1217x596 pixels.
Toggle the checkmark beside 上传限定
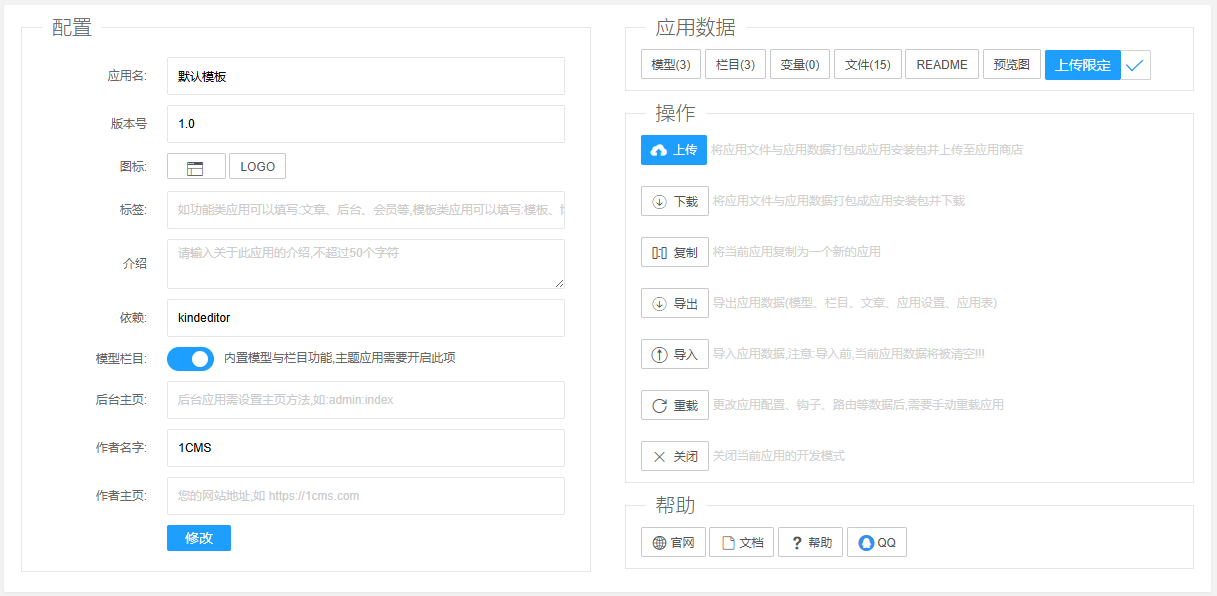pyautogui.click(x=1135, y=65)
